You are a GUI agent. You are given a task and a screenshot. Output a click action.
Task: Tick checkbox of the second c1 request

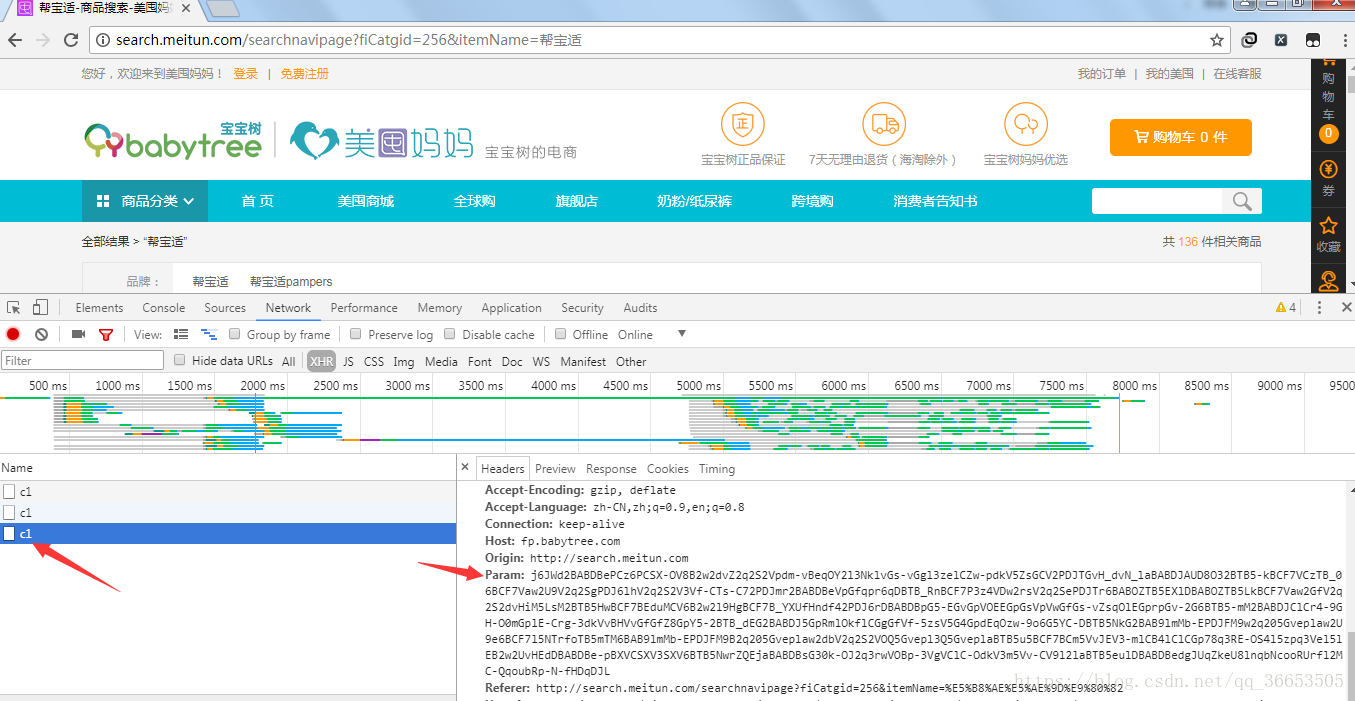[9, 512]
